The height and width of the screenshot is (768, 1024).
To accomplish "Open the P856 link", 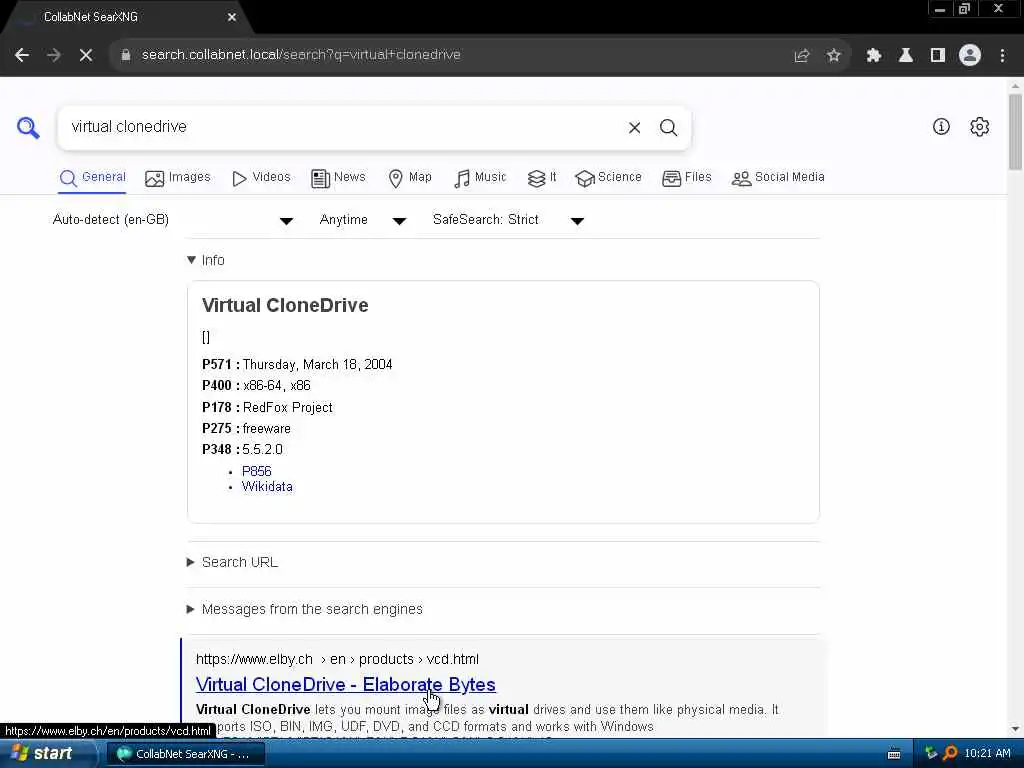I will point(257,472).
